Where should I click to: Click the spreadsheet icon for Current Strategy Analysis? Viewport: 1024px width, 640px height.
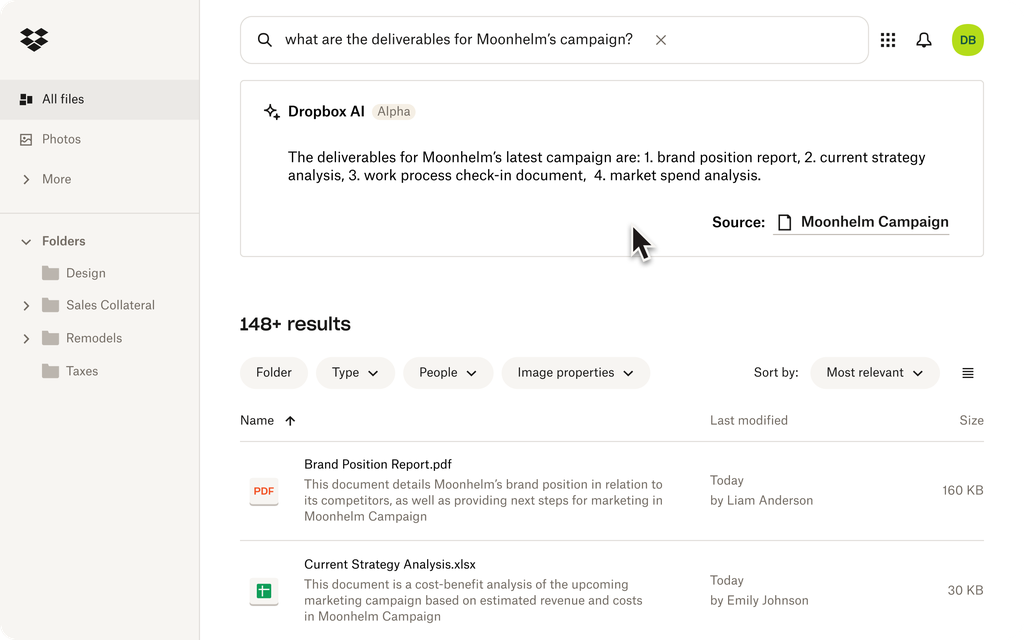[263, 591]
